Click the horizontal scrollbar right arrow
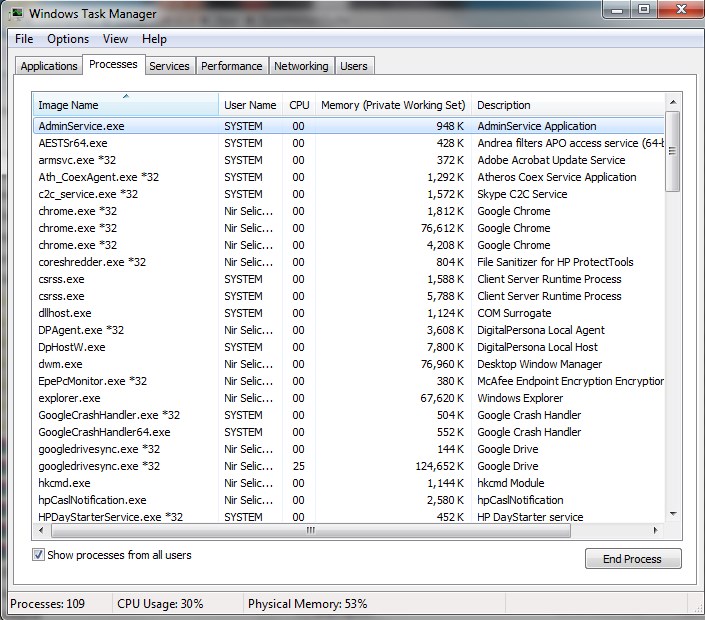The image size is (705, 620). [656, 530]
